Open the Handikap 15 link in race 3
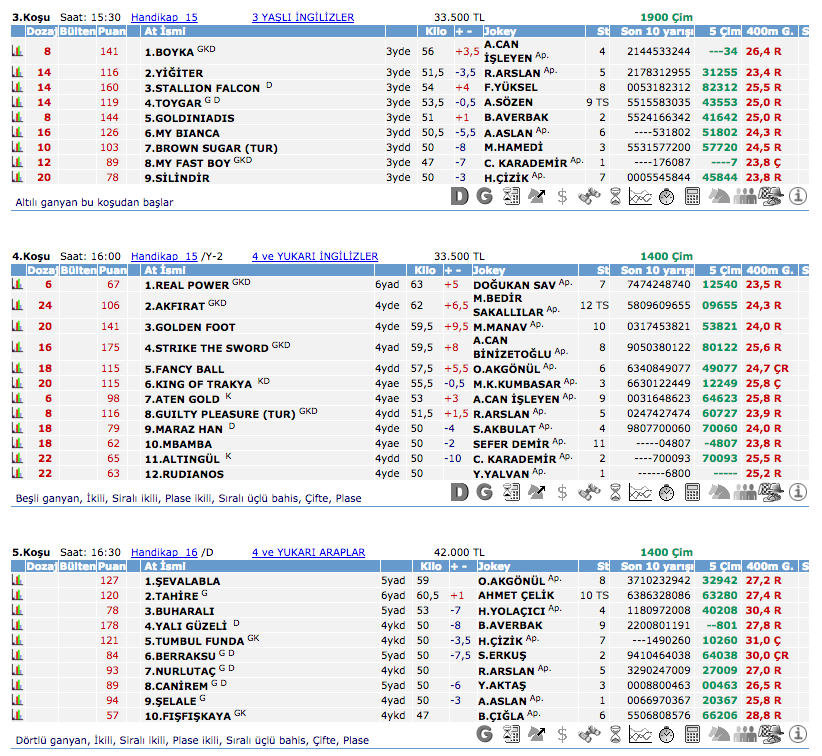Screen dimensions: 822x756 coord(164,17)
